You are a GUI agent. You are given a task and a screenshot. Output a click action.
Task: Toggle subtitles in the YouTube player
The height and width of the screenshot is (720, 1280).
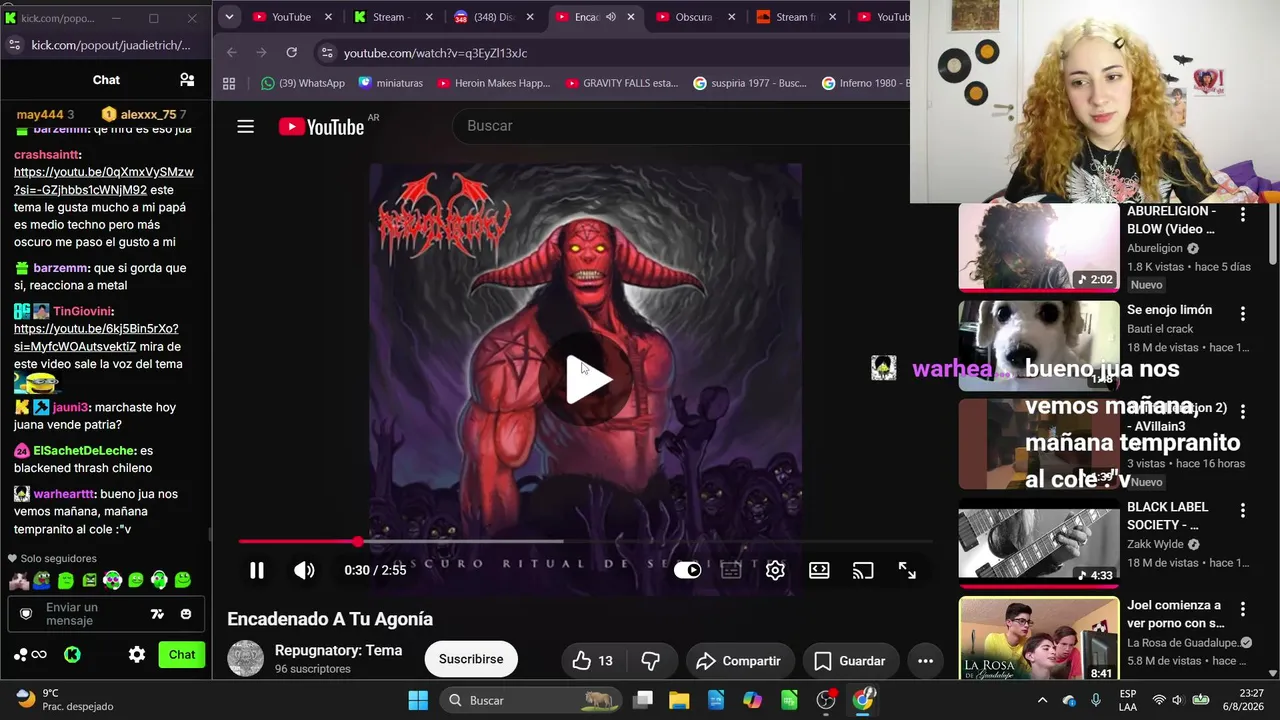(x=731, y=570)
